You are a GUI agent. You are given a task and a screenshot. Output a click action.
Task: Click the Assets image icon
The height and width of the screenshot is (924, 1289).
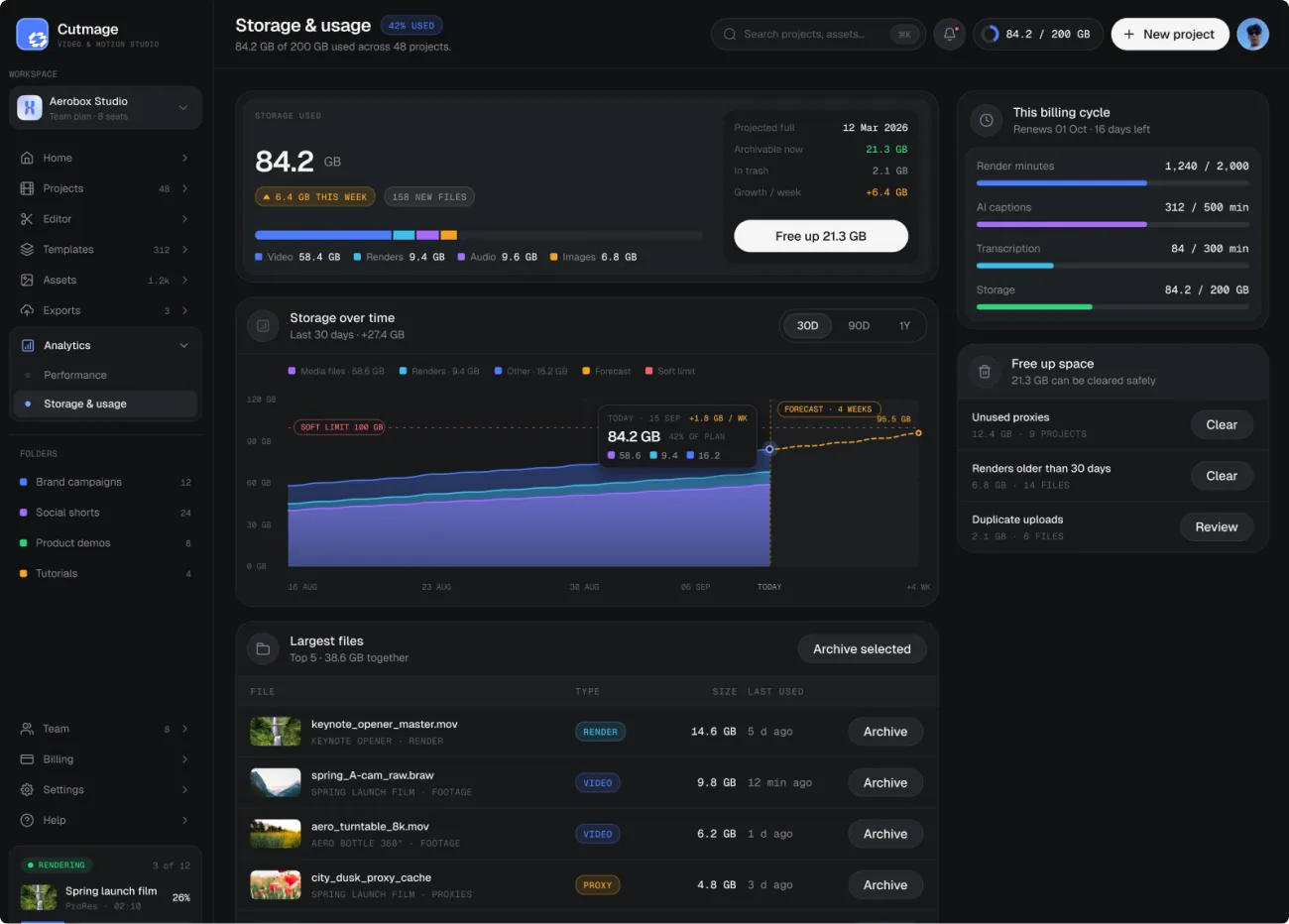coord(27,281)
